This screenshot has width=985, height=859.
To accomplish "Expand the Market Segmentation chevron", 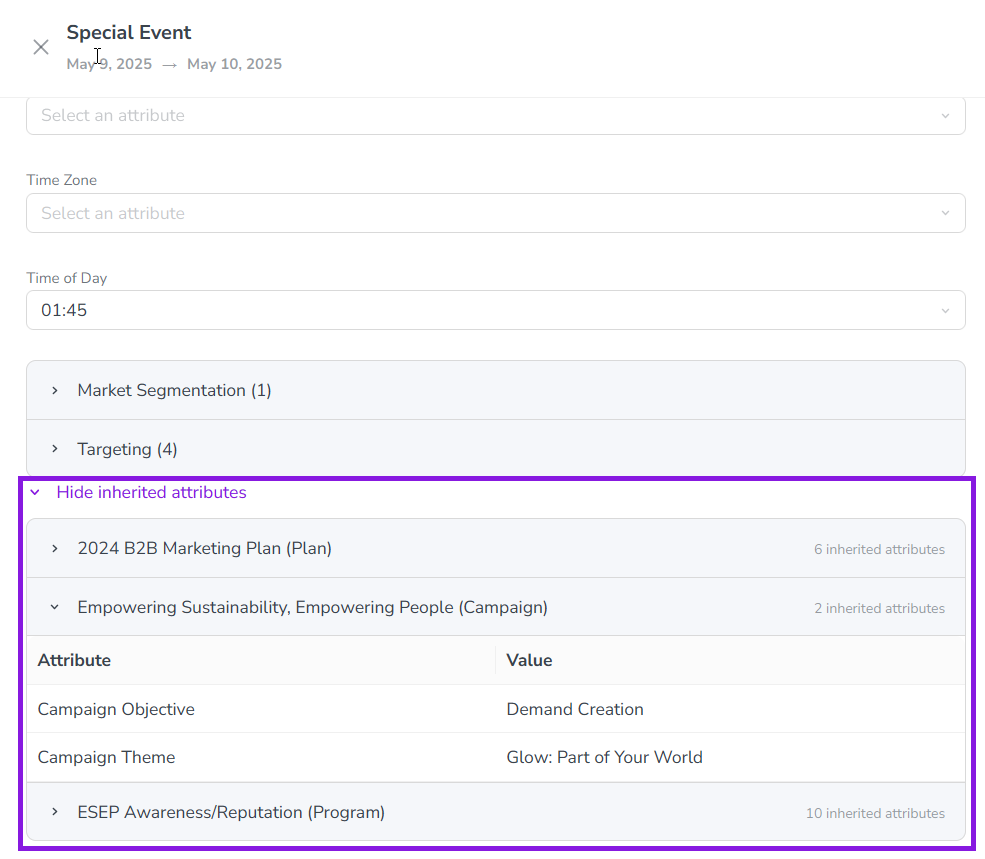I will [55, 390].
